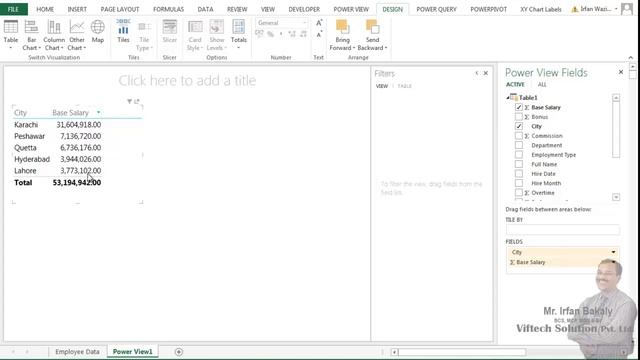Image resolution: width=640 pixels, height=360 pixels.
Task: Open Card Style options
Action: click(x=195, y=35)
